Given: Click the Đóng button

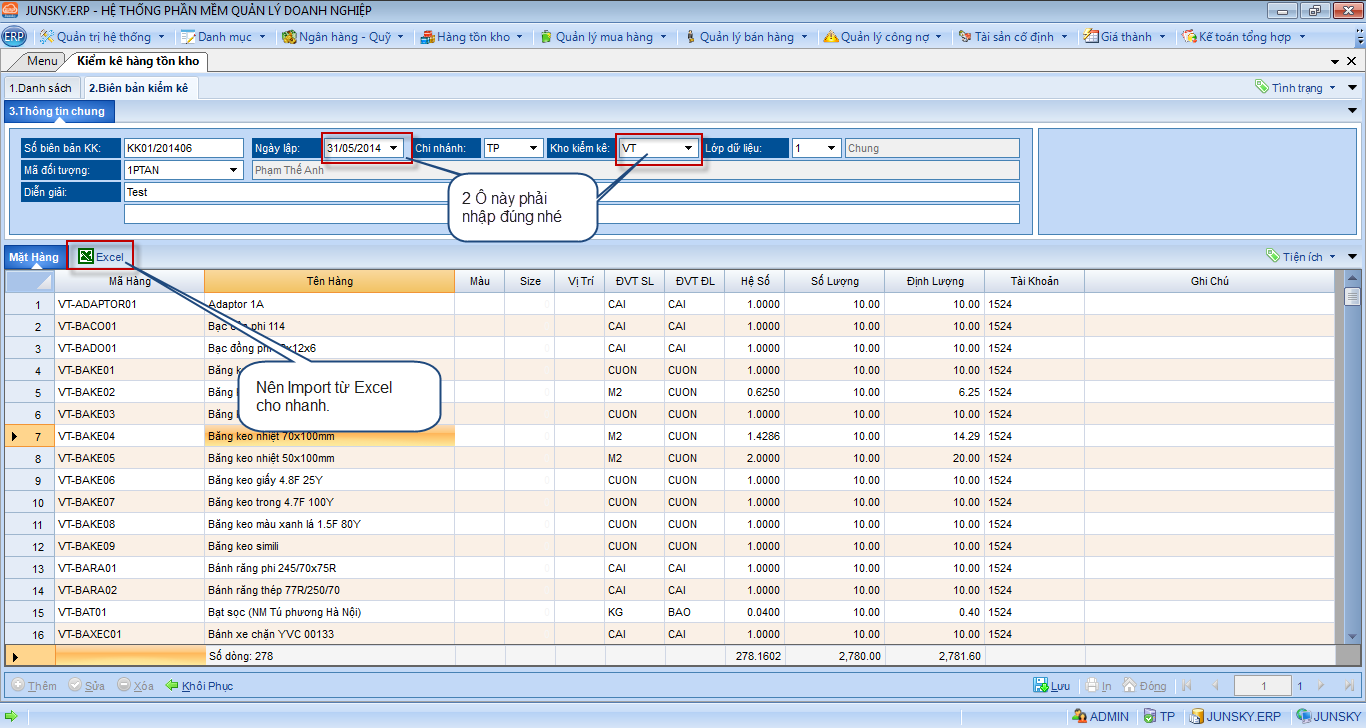Looking at the screenshot, I should pos(1144,686).
